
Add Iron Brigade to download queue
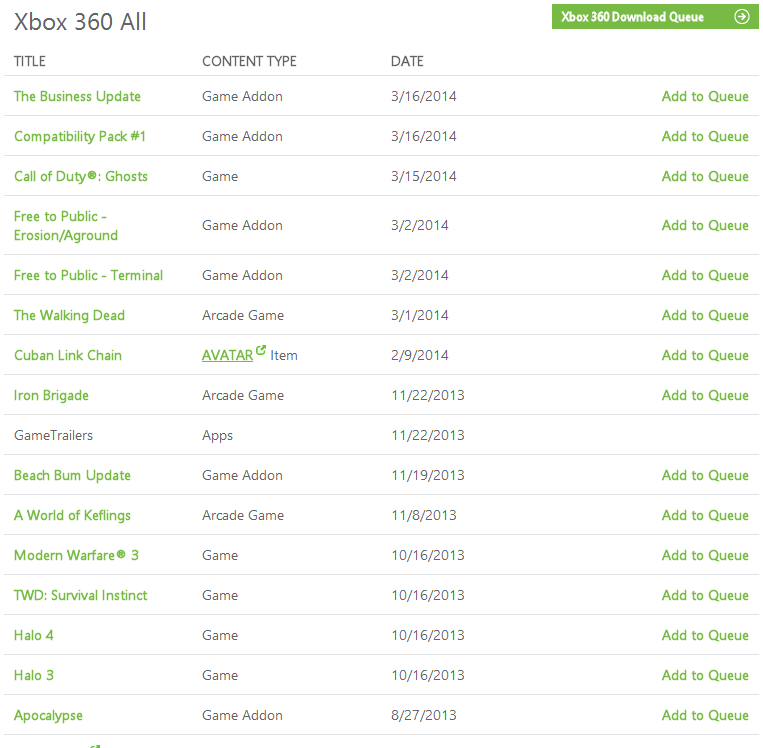click(x=705, y=396)
